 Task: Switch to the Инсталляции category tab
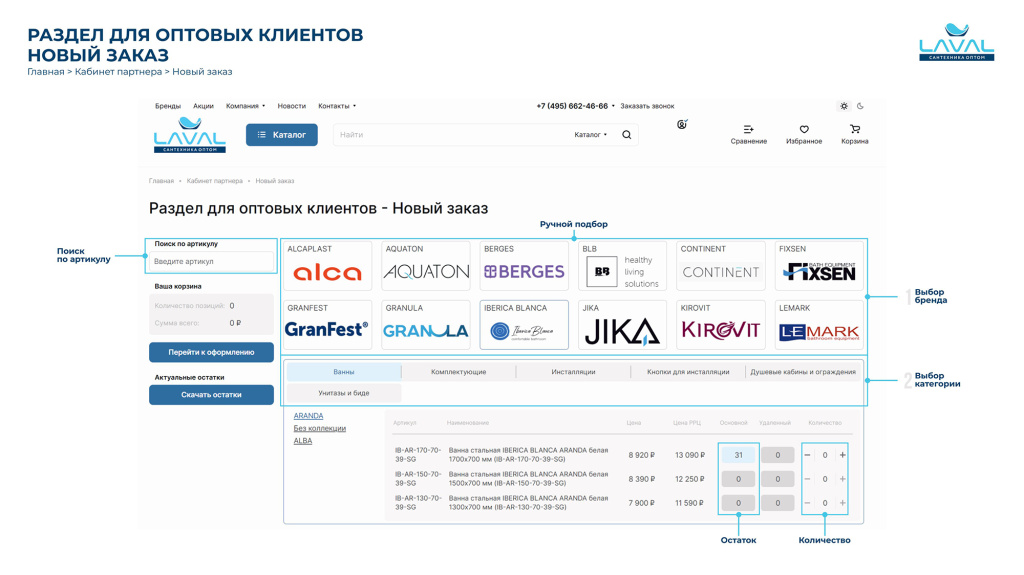[573, 372]
